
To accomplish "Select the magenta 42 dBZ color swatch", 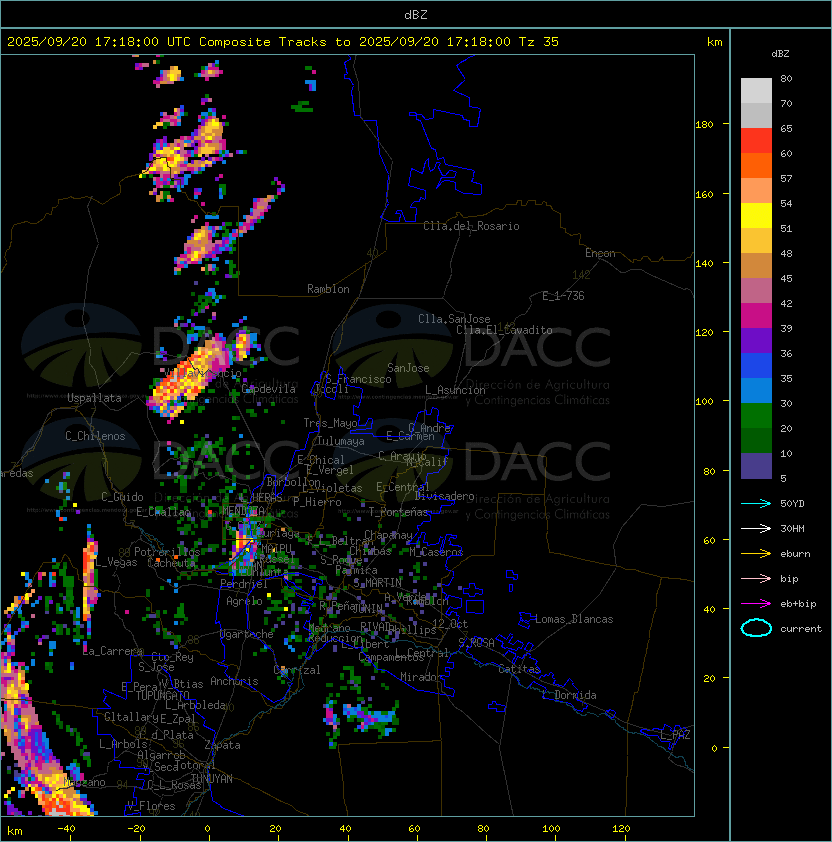I will 756,316.
